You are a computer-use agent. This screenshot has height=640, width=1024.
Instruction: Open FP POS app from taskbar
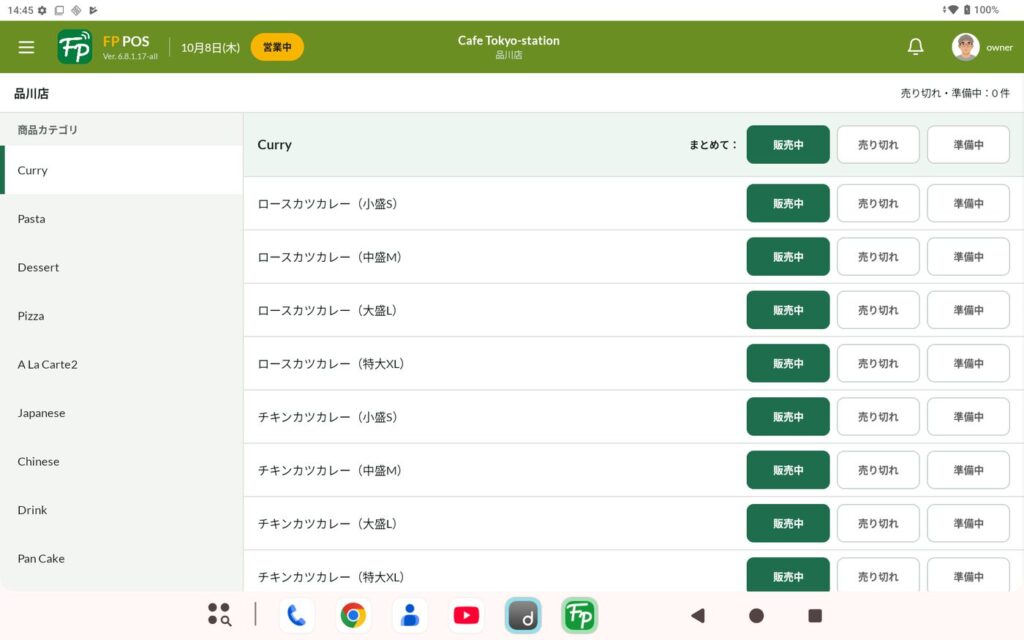coord(579,615)
